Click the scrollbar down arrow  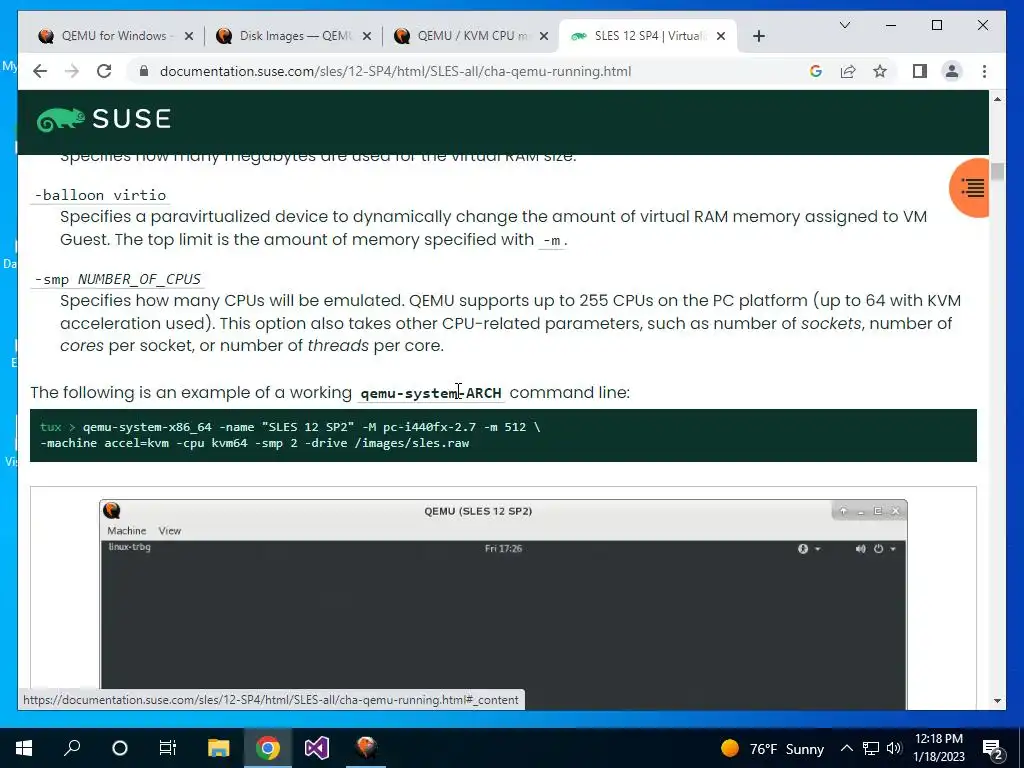(997, 701)
